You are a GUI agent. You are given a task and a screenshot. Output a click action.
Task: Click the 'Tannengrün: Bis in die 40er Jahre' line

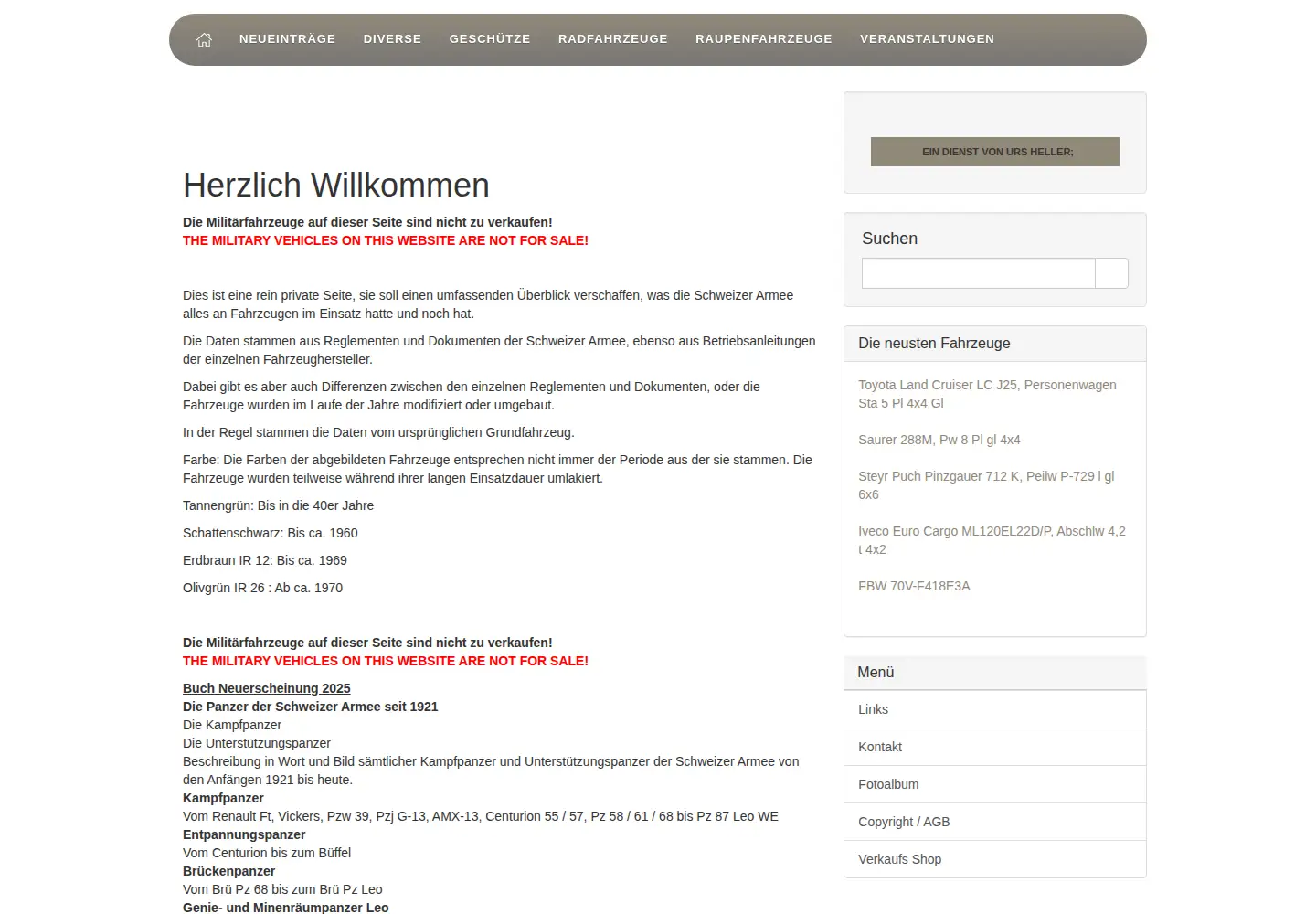tap(278, 505)
